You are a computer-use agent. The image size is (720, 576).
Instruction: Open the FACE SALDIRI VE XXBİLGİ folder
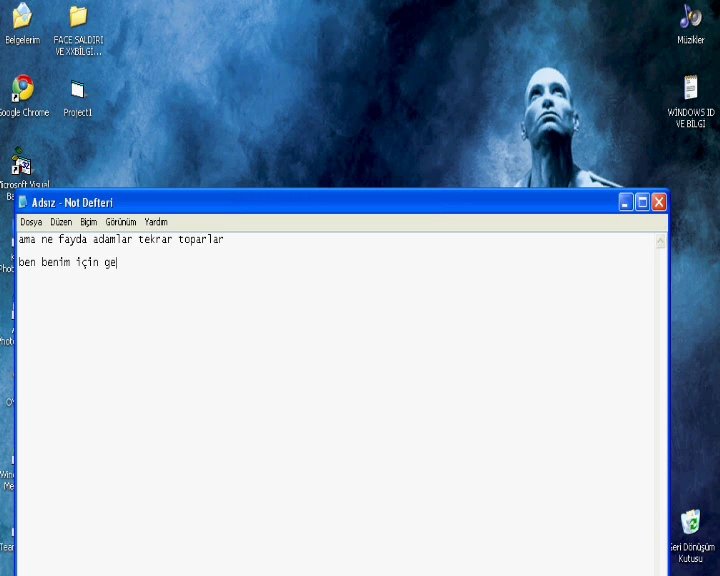click(78, 17)
